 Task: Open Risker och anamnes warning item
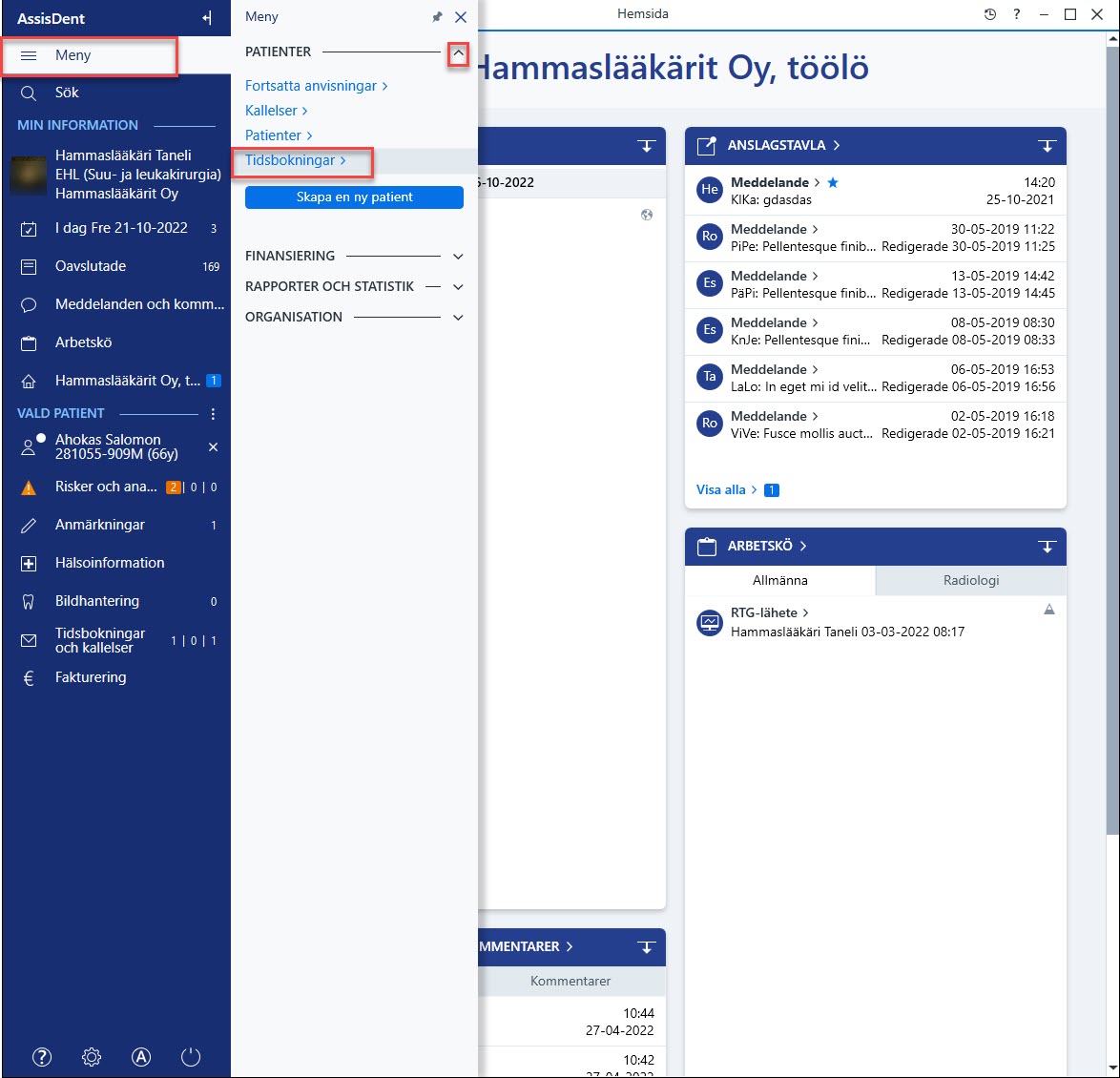pos(115,487)
